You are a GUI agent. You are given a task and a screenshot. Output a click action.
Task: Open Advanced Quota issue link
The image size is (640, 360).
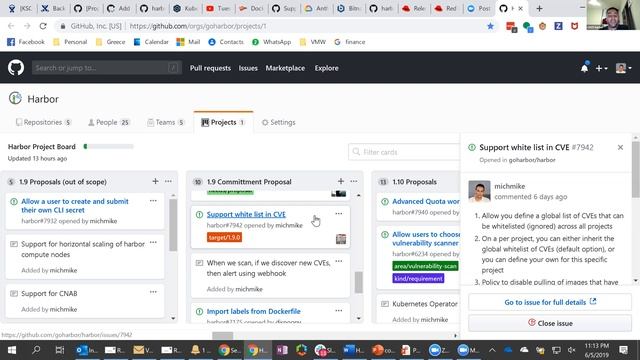(426, 201)
